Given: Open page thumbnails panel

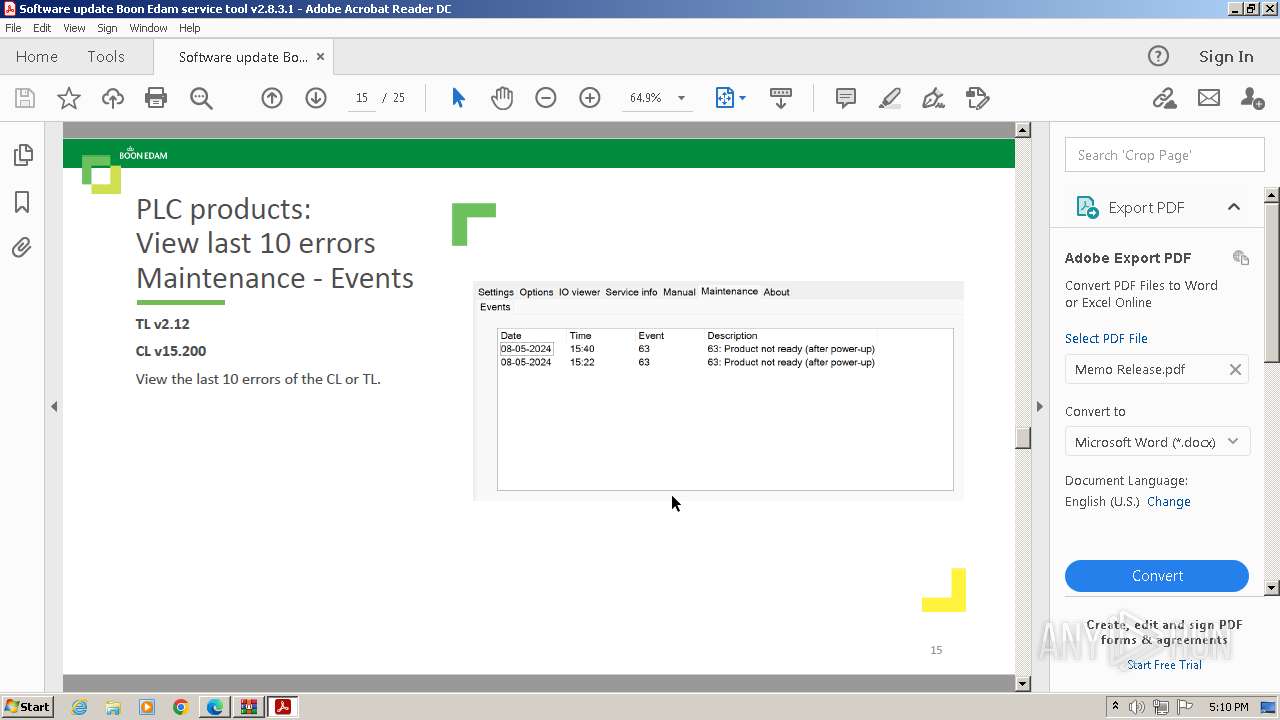Looking at the screenshot, I should (22, 155).
